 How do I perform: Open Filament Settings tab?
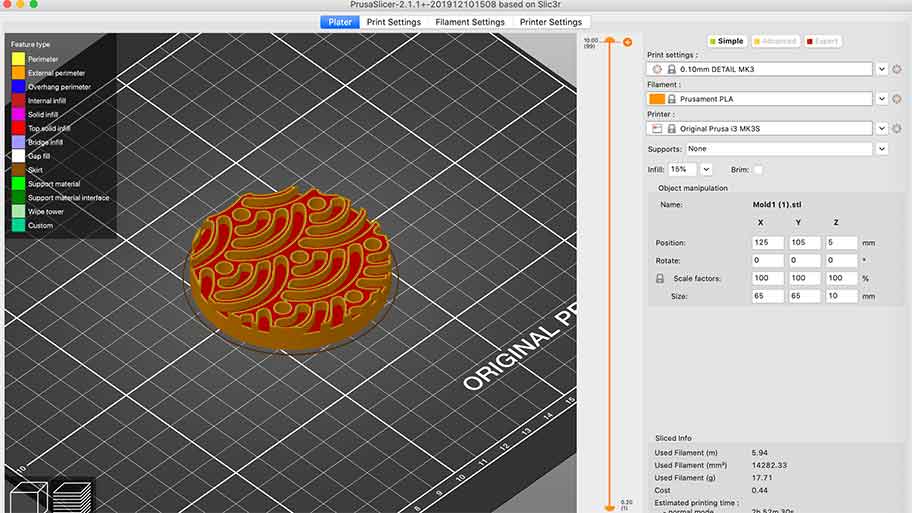pos(470,22)
